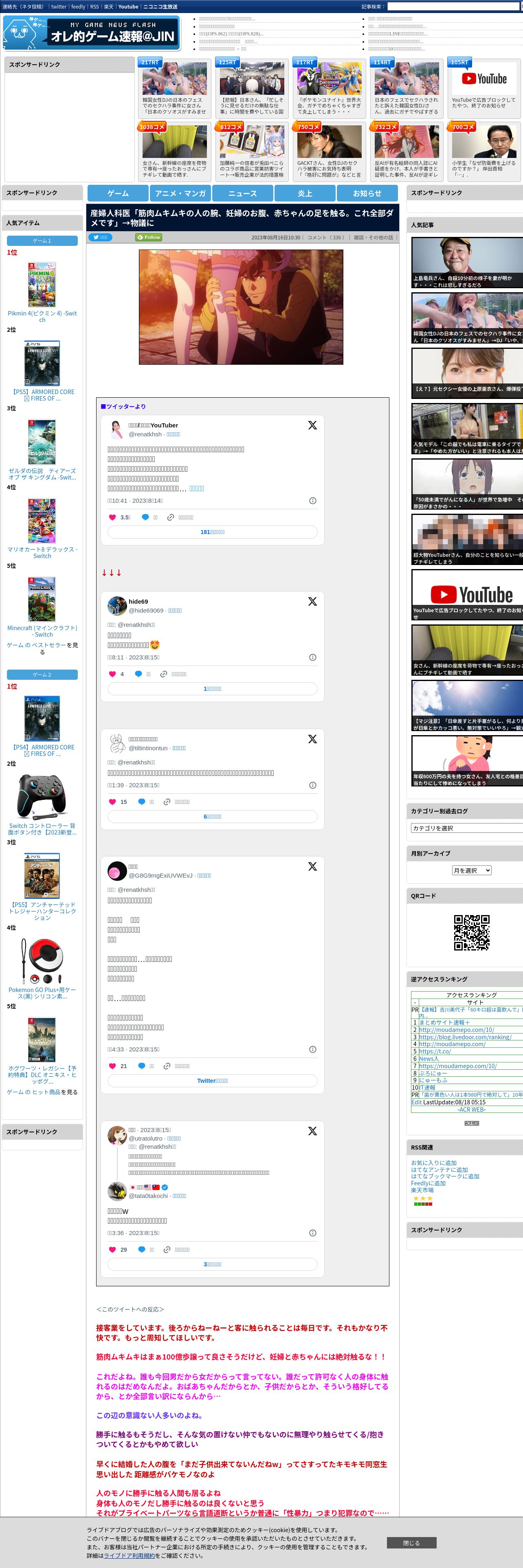
Task: Click the feedly link in the top bar
Action: point(78,7)
